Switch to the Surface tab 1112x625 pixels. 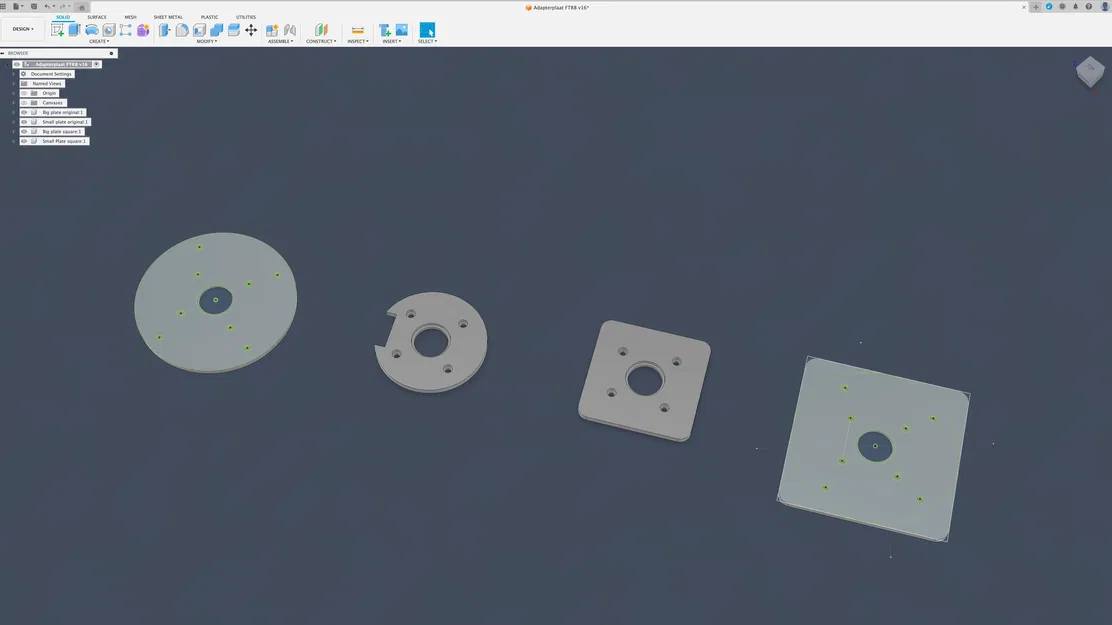click(97, 17)
